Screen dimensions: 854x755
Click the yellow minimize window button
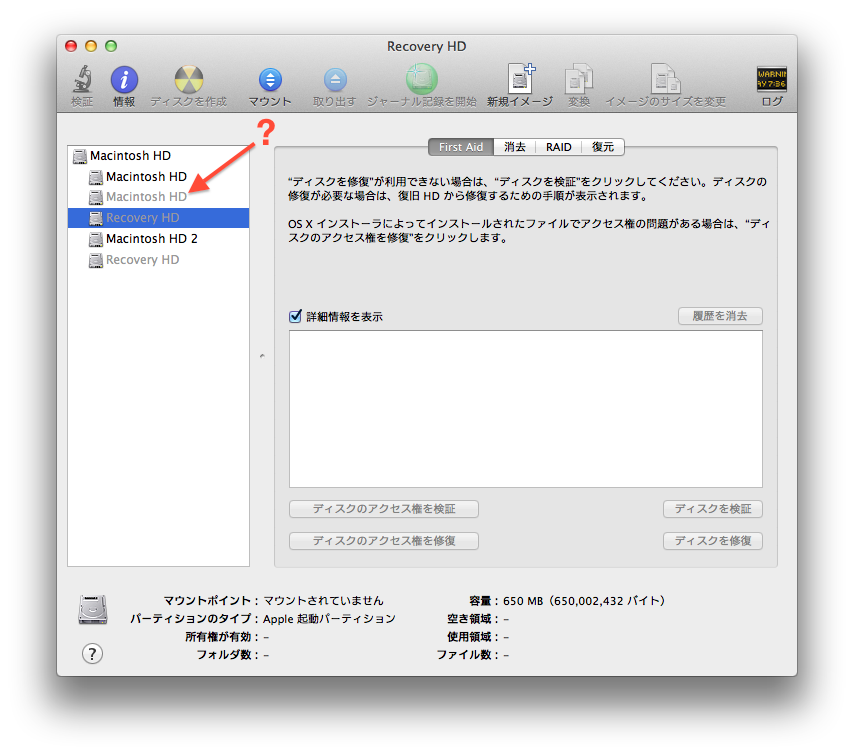tap(91, 46)
